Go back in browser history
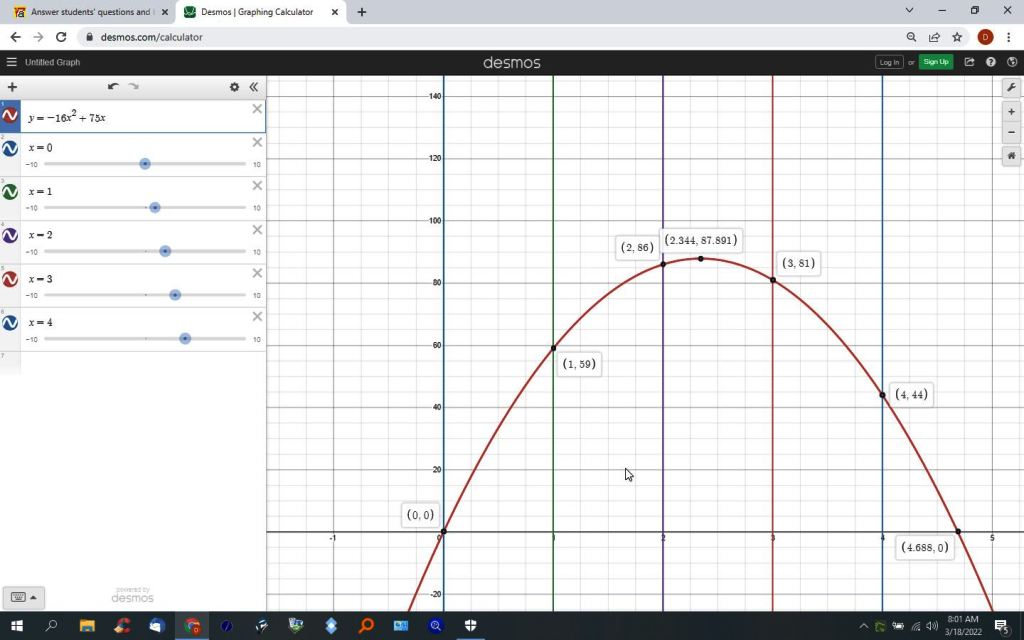 [x=16, y=37]
